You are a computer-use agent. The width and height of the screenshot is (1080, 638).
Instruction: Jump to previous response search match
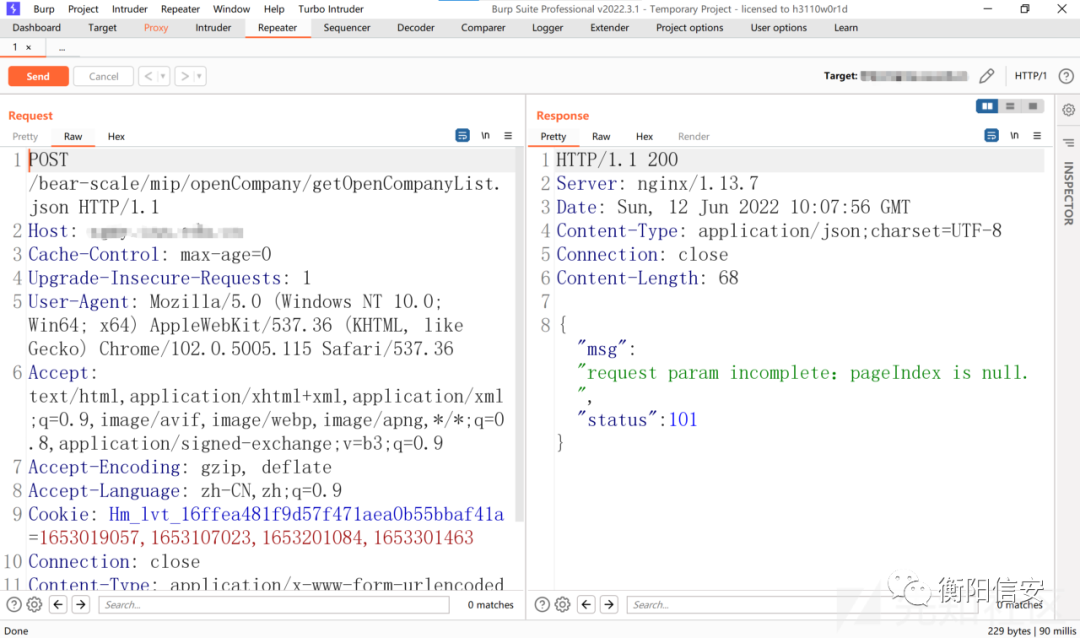(x=586, y=605)
